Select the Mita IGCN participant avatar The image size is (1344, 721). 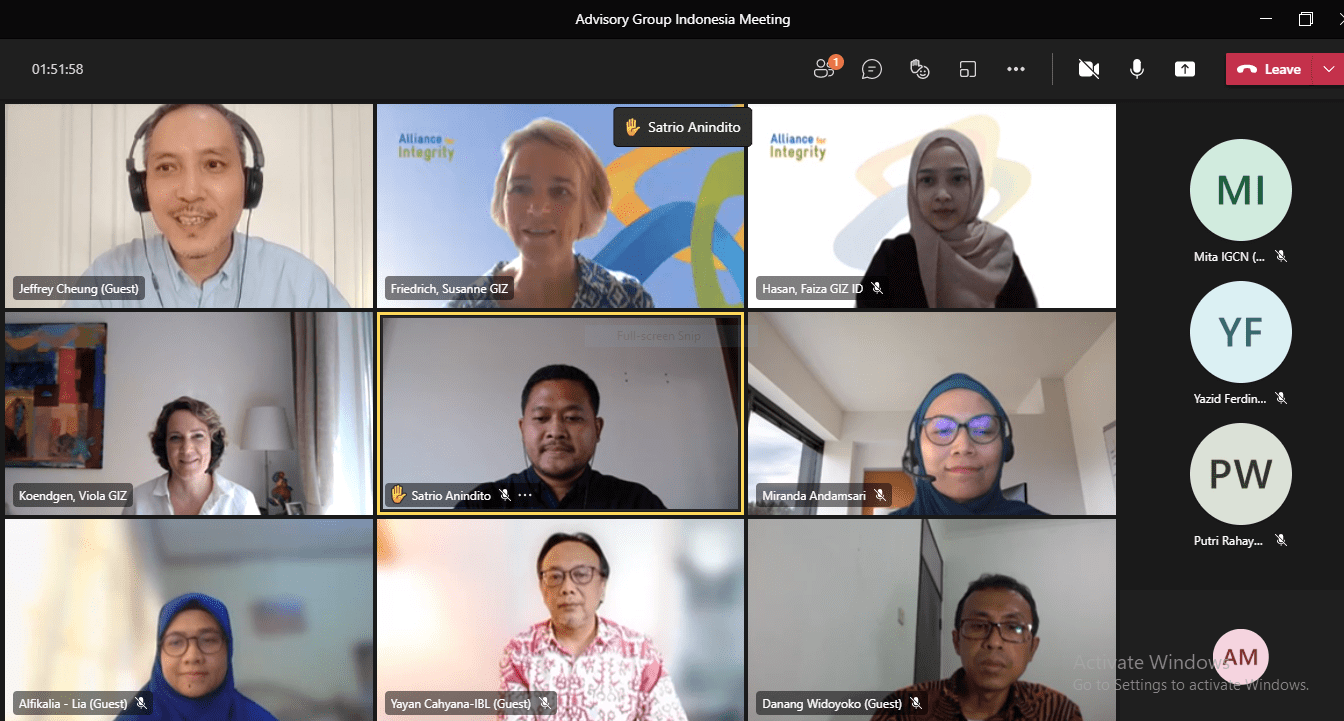(1240, 190)
